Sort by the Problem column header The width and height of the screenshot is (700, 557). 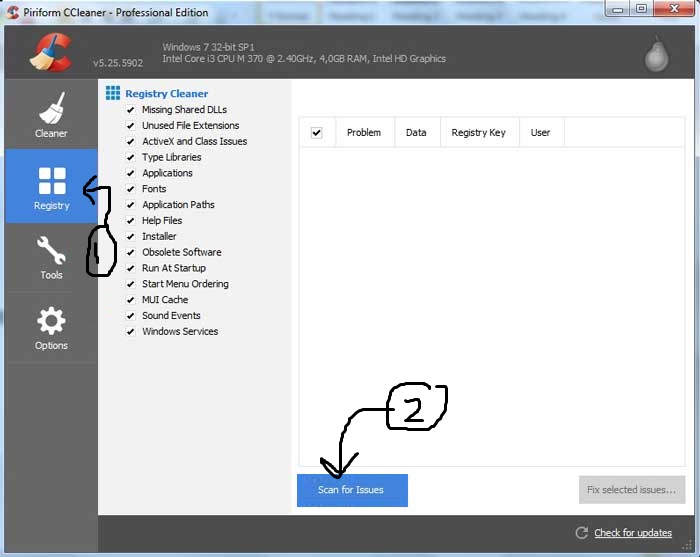(364, 133)
